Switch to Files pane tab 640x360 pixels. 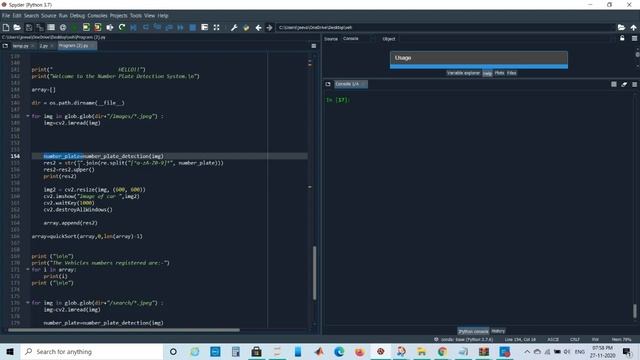(511, 73)
